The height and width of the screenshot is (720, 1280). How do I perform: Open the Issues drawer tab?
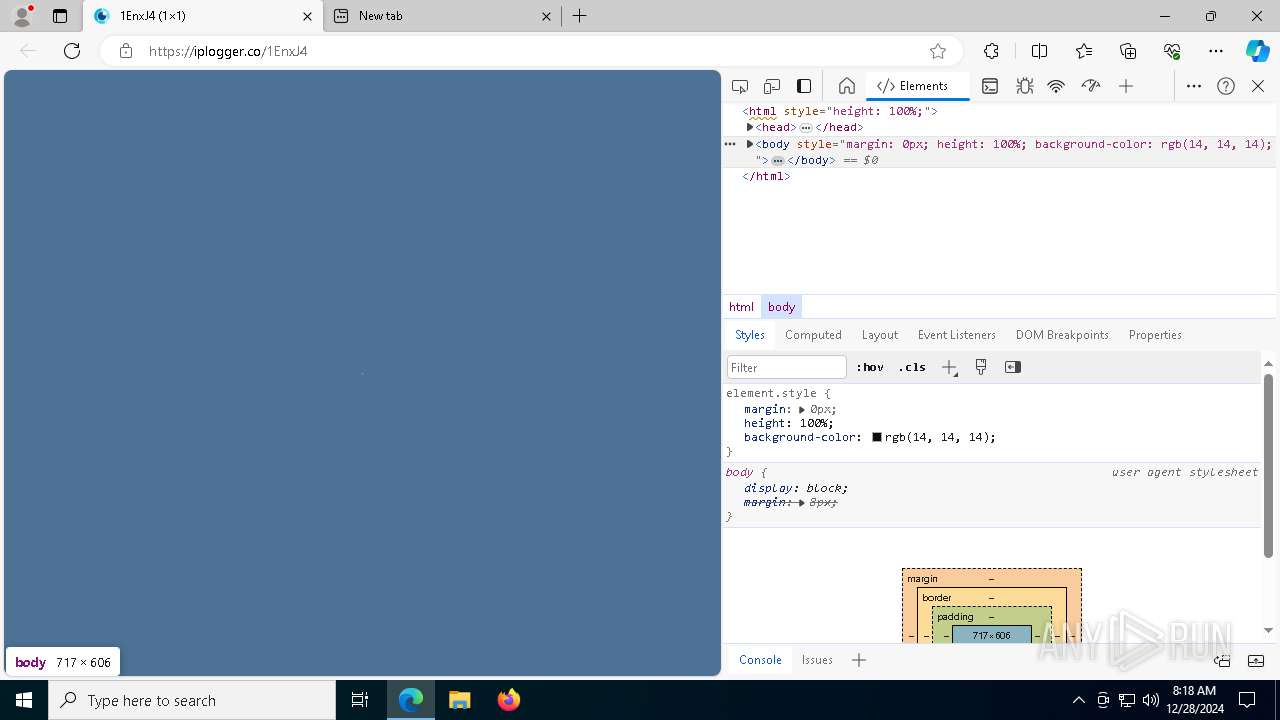[817, 660]
